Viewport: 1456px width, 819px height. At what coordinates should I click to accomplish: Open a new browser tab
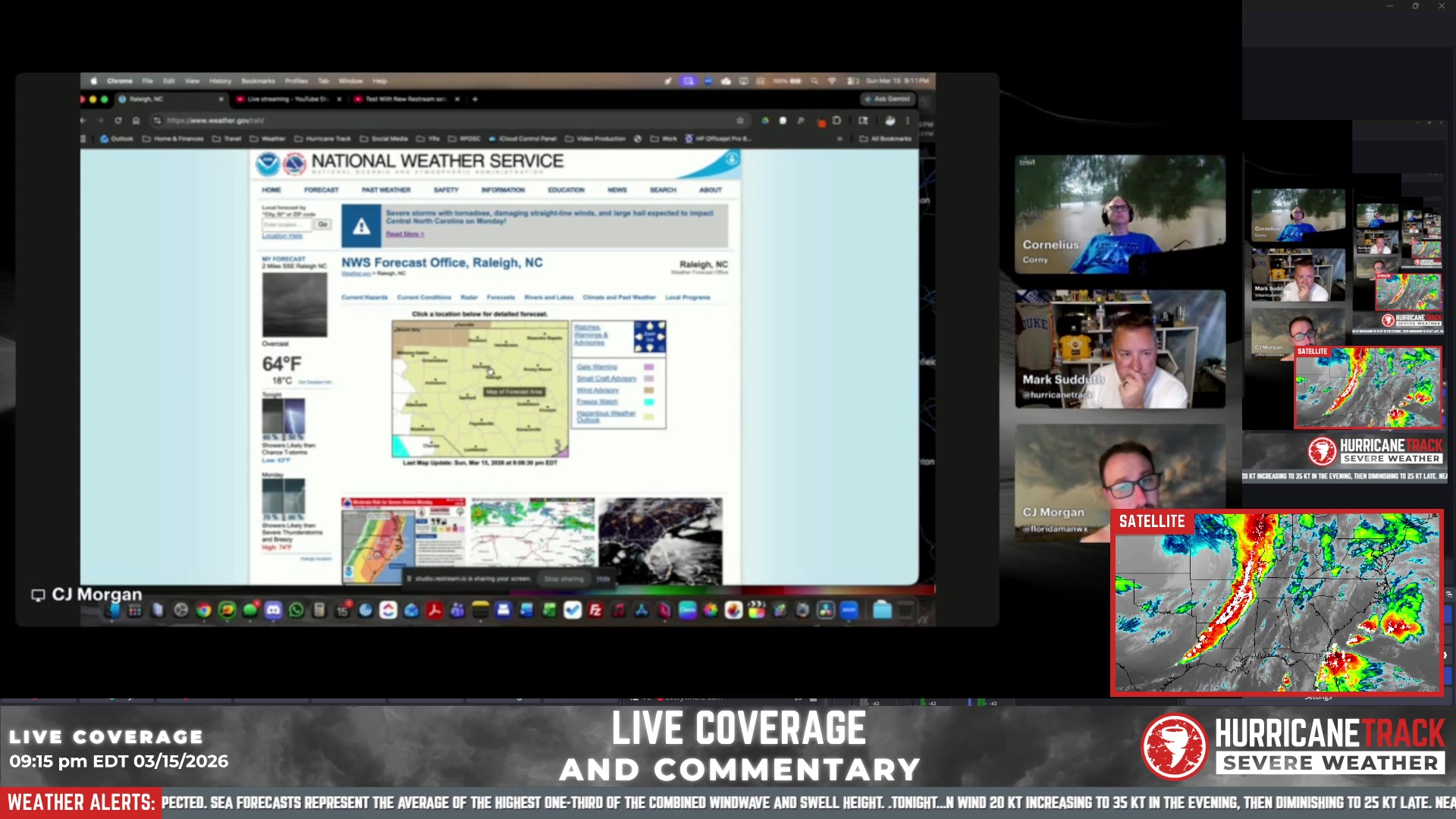coord(475,99)
